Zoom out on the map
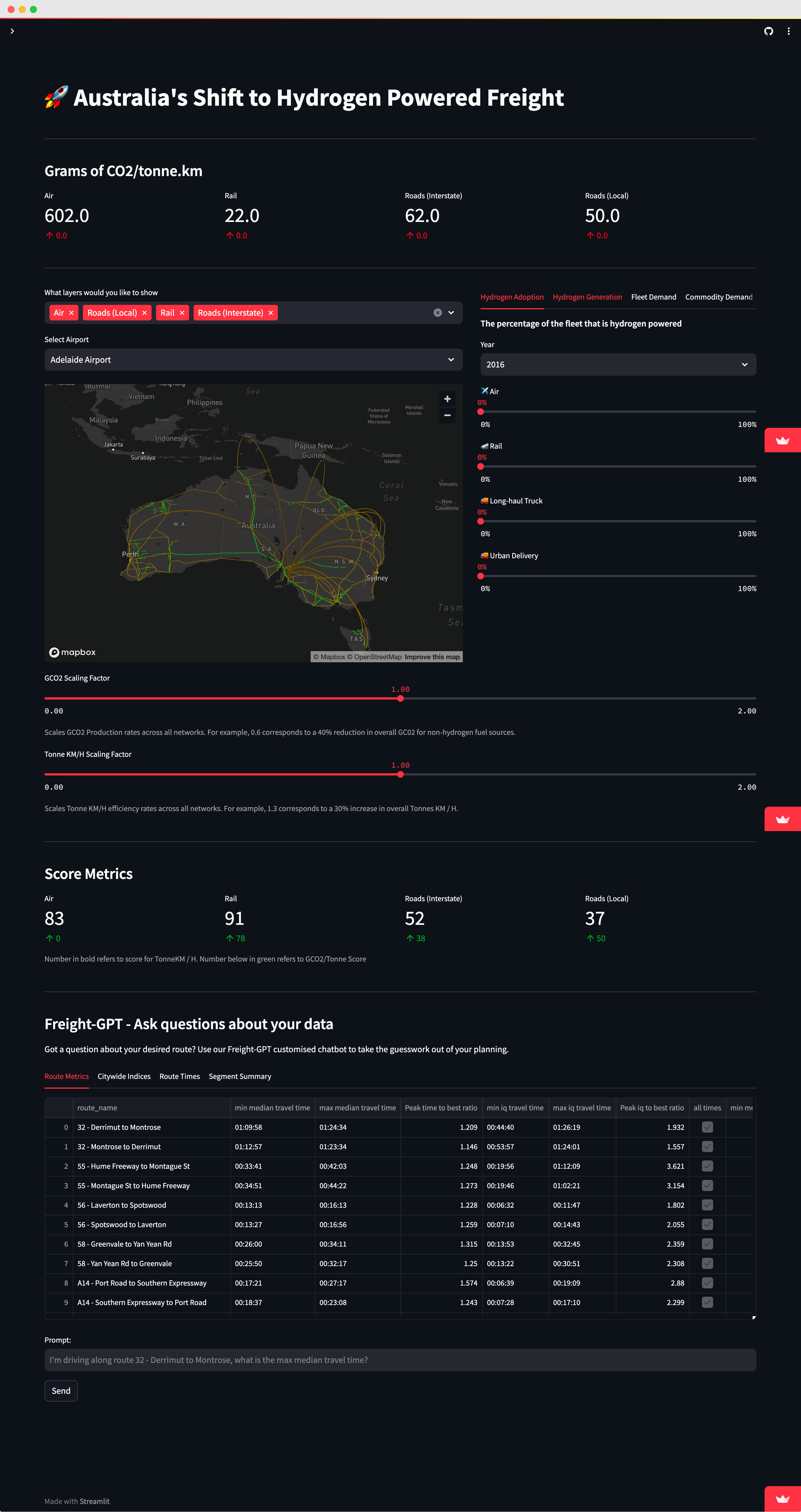801x1512 pixels. pos(447,415)
